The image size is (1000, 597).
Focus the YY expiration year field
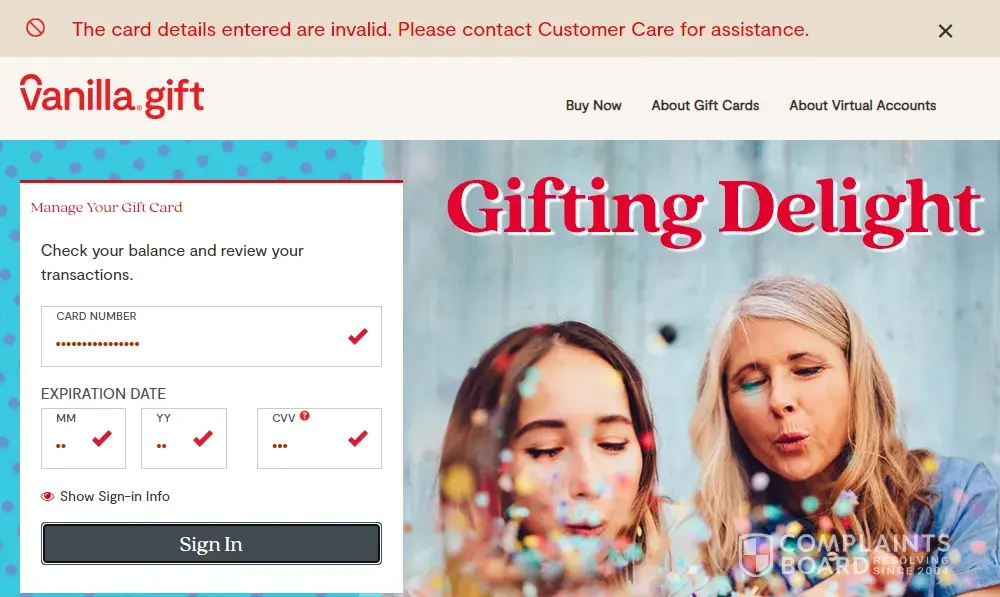[184, 438]
